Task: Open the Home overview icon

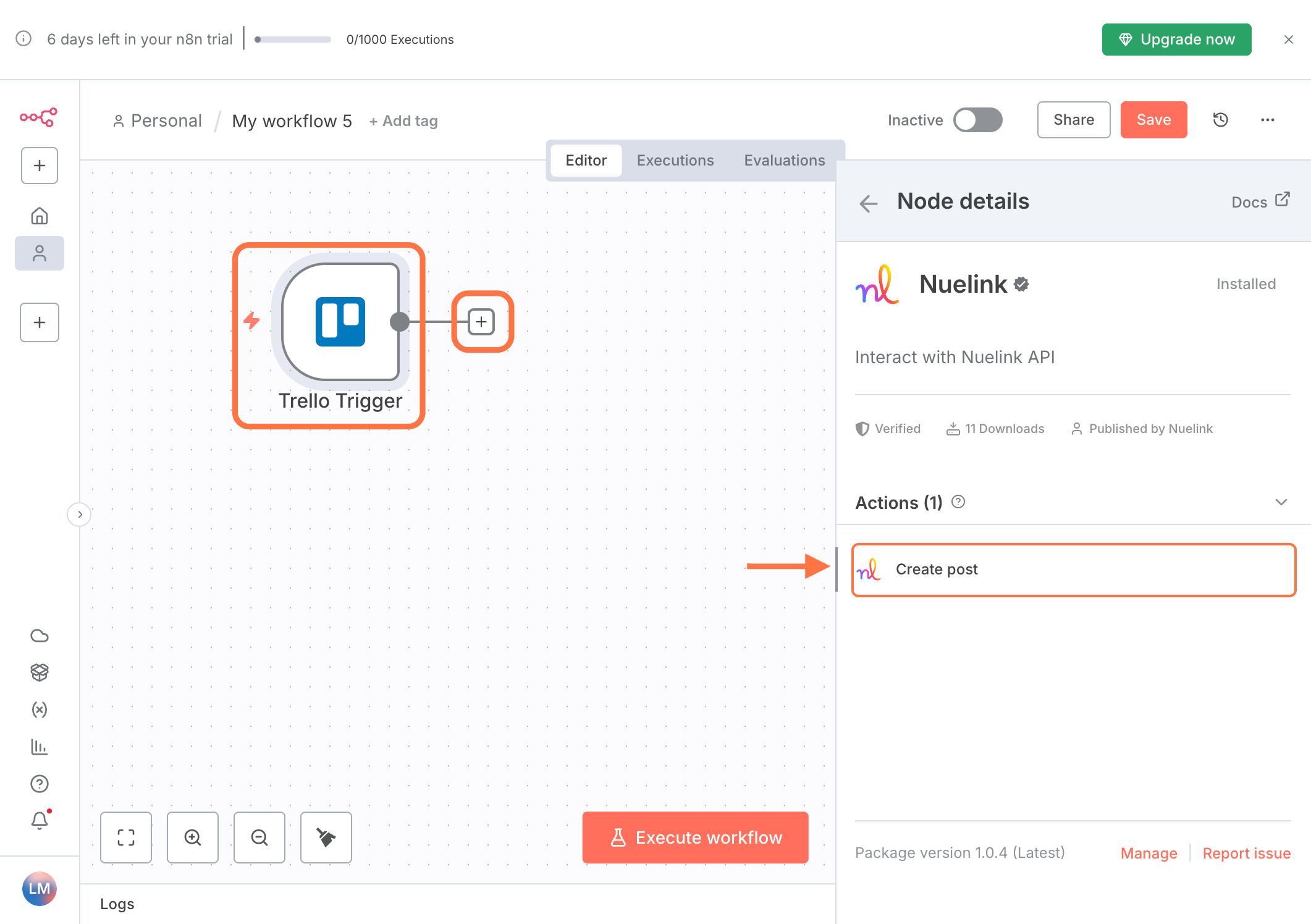Action: click(40, 216)
